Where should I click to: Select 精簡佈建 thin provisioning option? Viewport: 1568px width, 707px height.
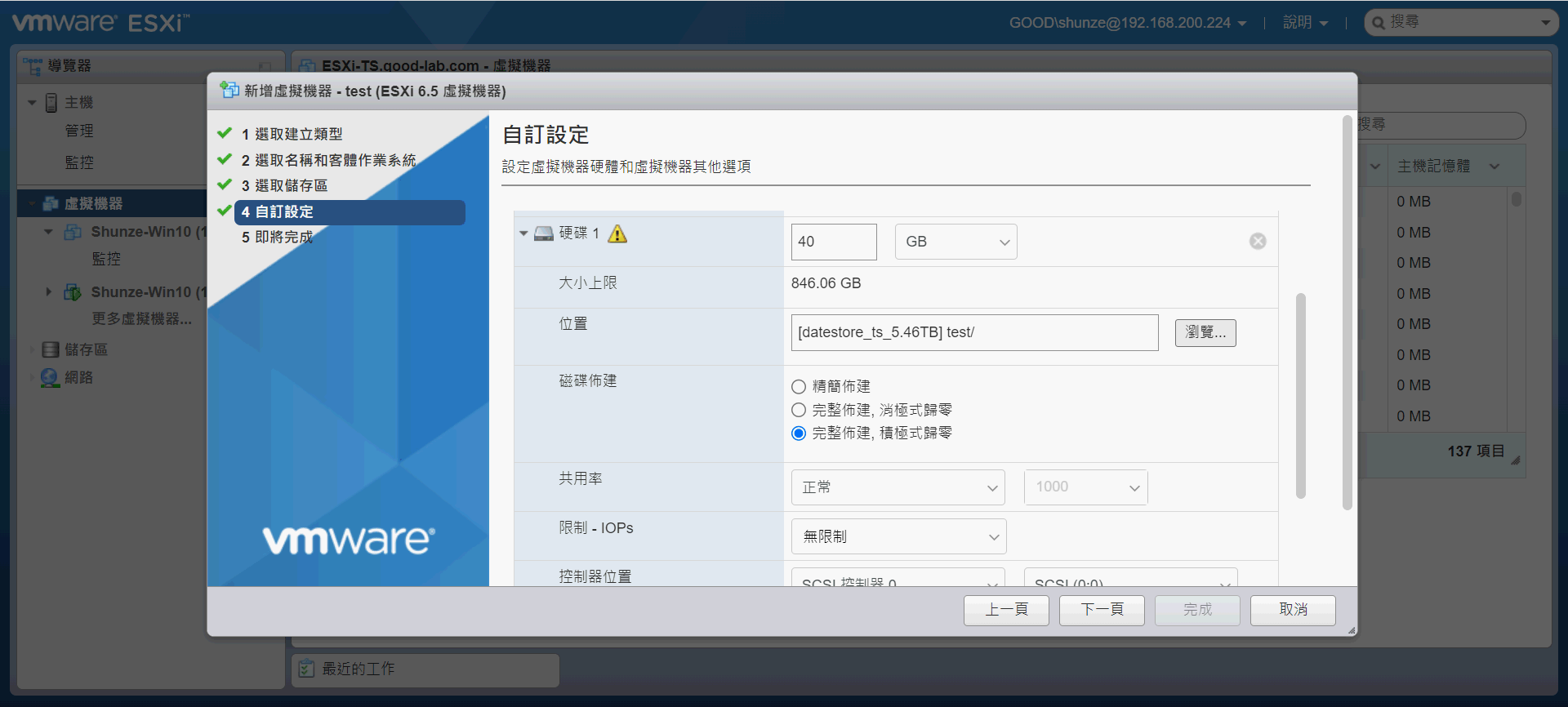(799, 387)
